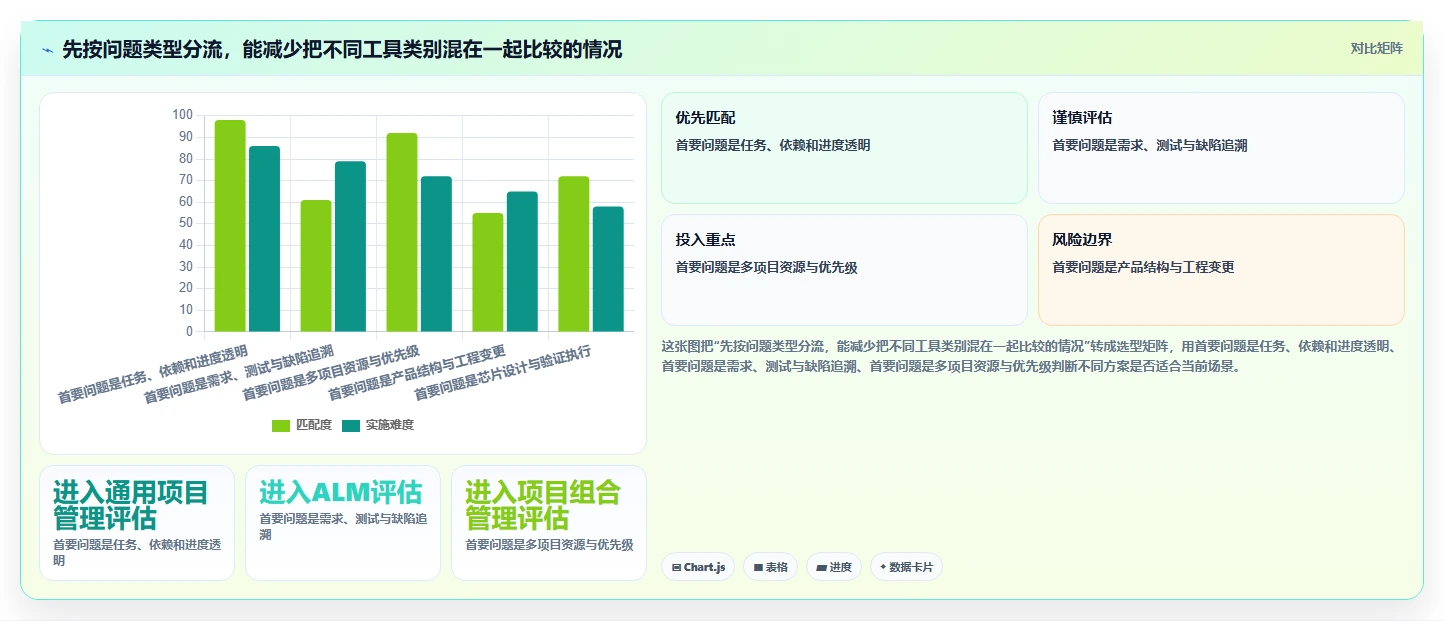Click the 匹配度 bar for 任务、依赖和进度透明
The image size is (1444, 621).
coord(230,226)
